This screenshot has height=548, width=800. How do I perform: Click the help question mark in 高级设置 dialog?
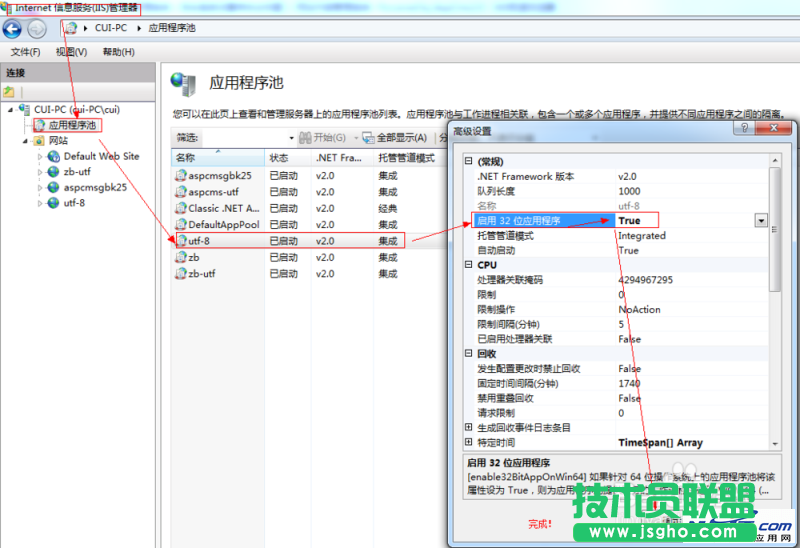point(744,128)
